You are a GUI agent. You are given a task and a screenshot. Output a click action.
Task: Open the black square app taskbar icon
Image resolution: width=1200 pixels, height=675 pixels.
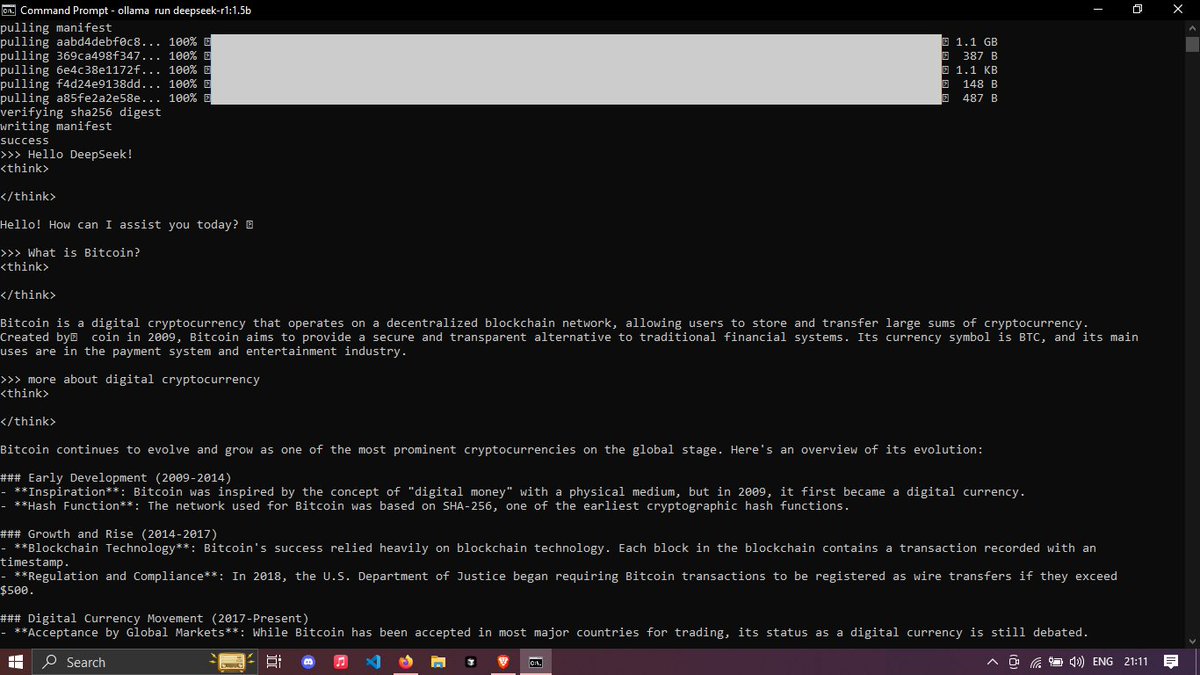pos(470,662)
